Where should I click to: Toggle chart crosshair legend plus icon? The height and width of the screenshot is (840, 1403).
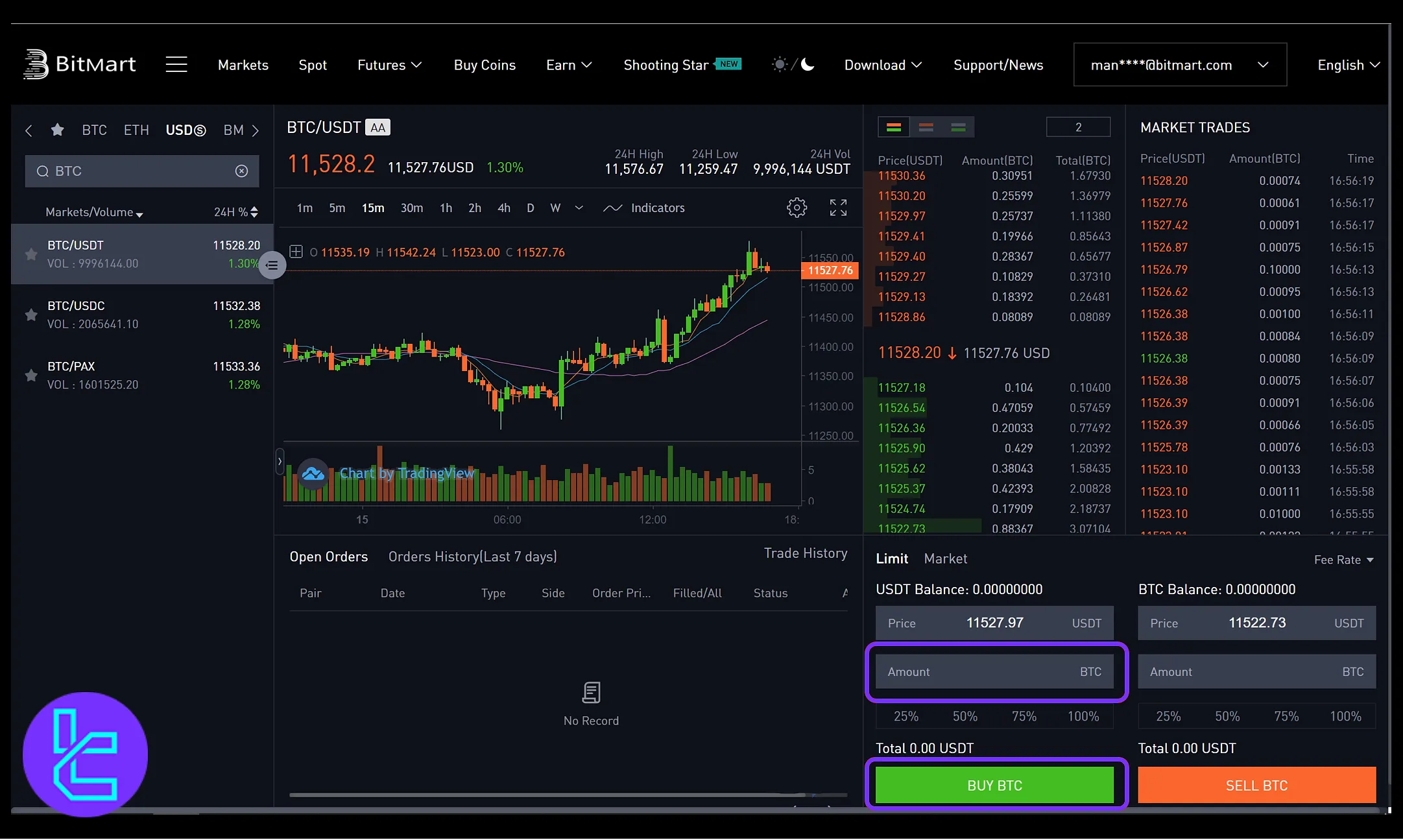(x=296, y=252)
